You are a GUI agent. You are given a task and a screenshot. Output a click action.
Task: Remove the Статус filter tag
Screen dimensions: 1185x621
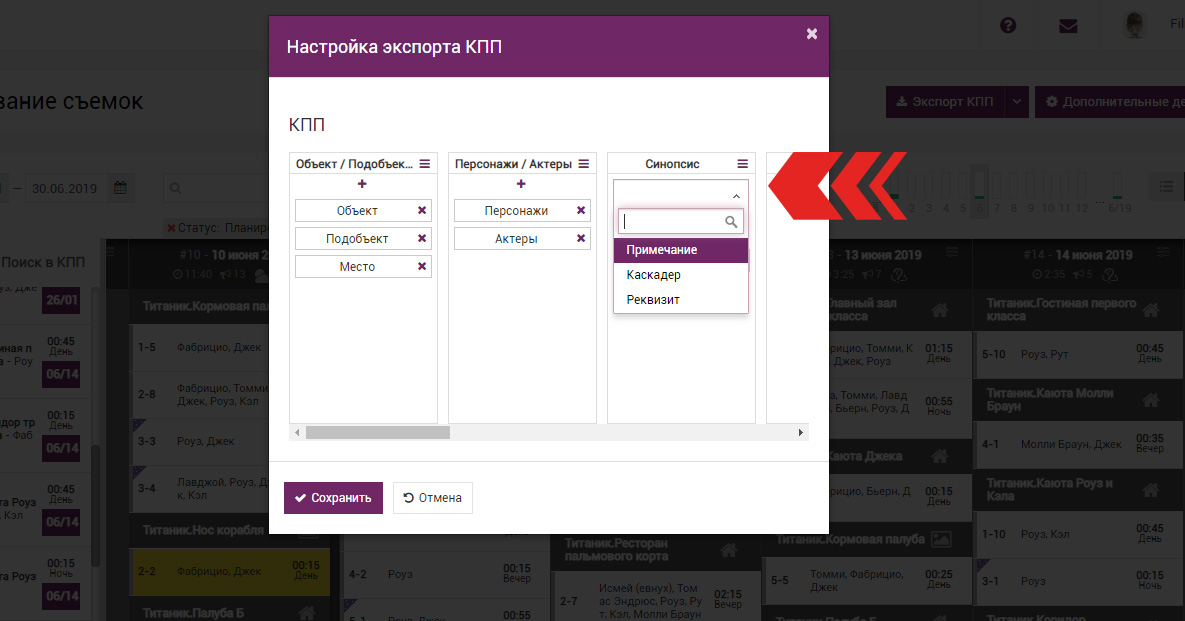(x=171, y=228)
